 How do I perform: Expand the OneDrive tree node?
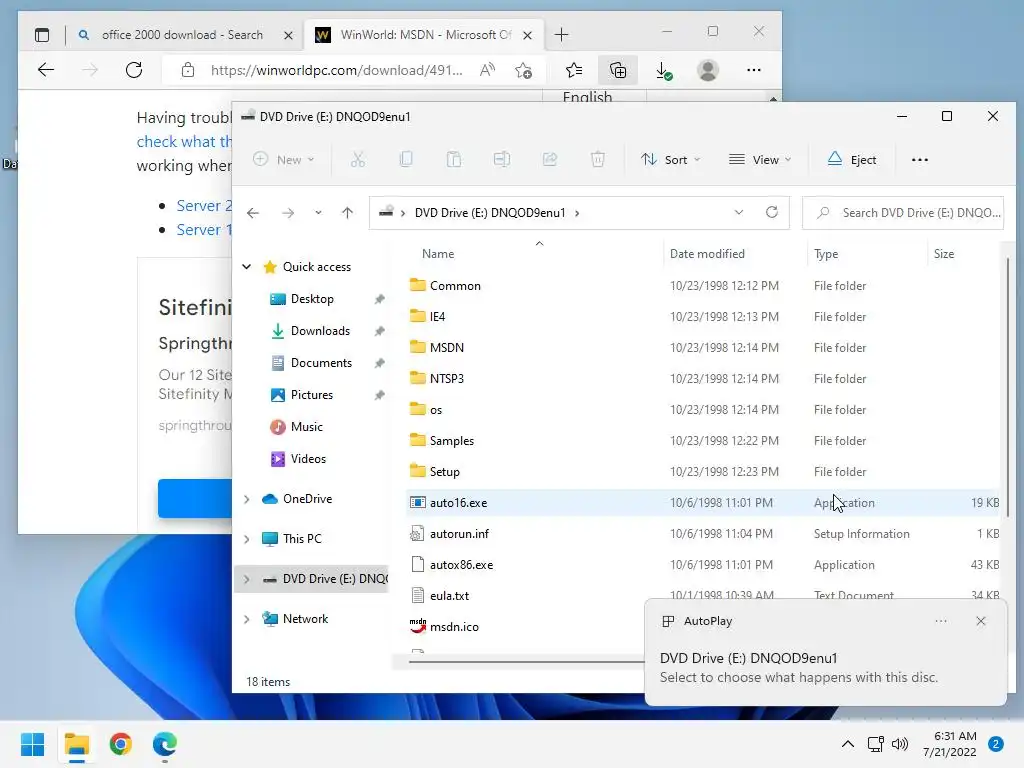pos(247,499)
